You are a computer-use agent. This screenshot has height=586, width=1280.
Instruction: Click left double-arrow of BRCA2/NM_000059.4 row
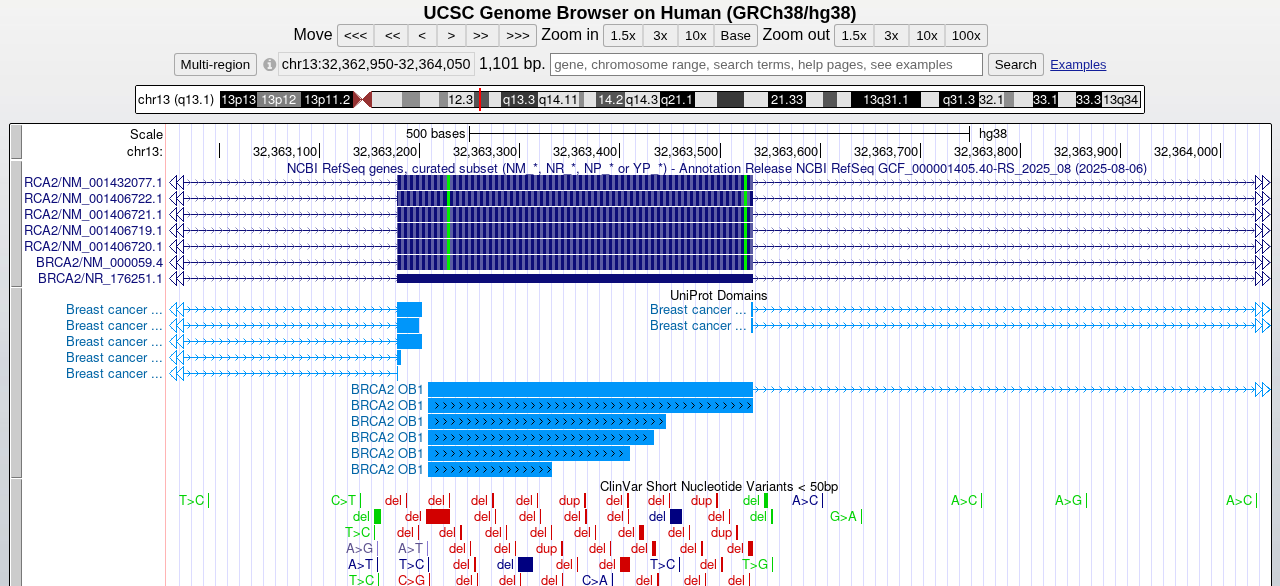pyautogui.click(x=176, y=263)
